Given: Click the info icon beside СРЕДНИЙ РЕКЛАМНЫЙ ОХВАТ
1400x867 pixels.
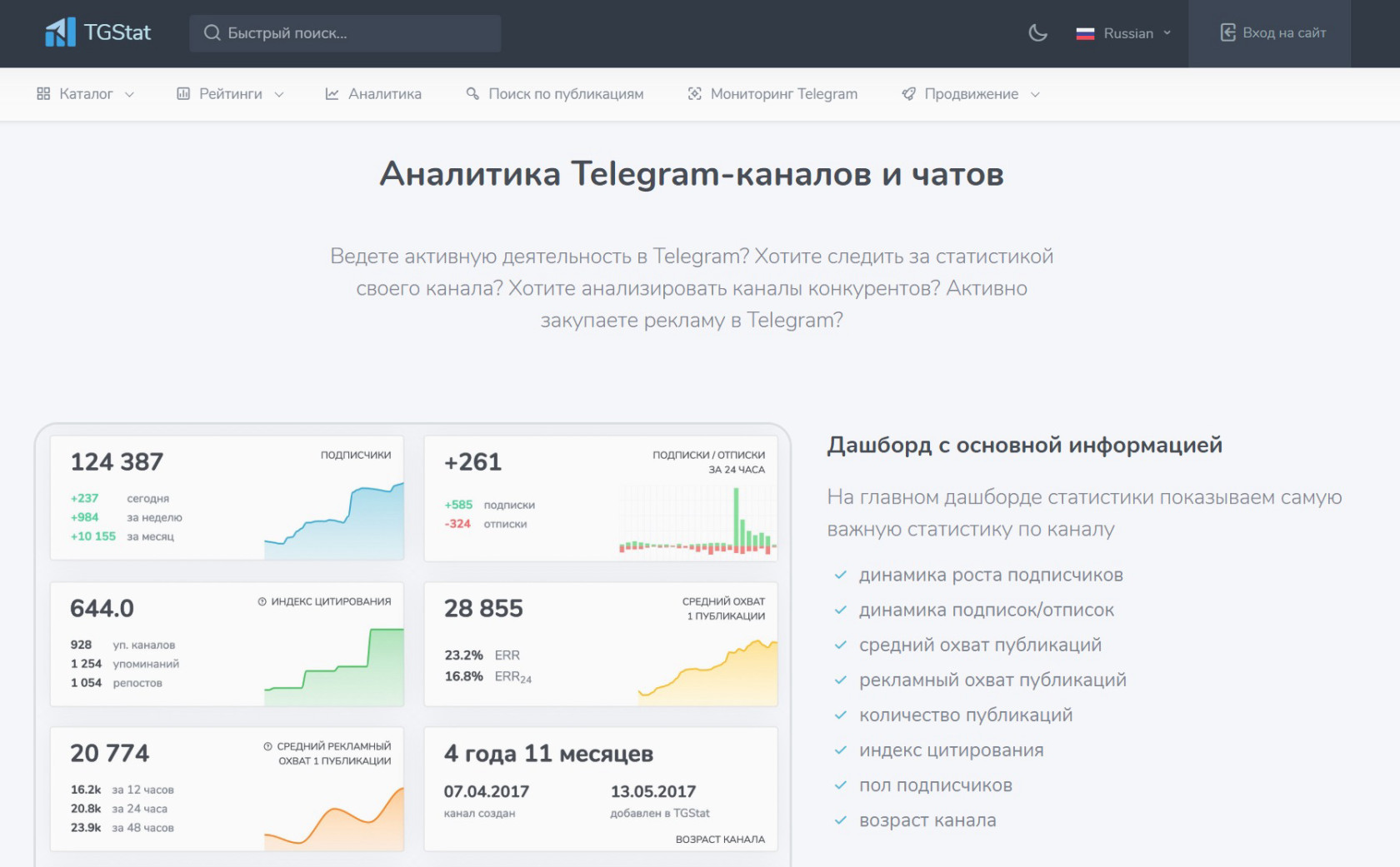Looking at the screenshot, I should (267, 746).
